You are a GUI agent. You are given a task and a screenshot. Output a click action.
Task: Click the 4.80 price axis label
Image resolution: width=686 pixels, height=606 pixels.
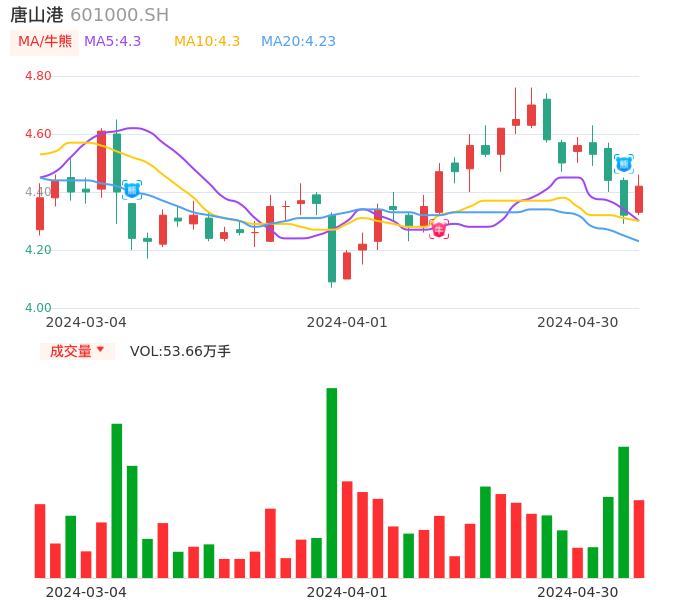(38, 76)
